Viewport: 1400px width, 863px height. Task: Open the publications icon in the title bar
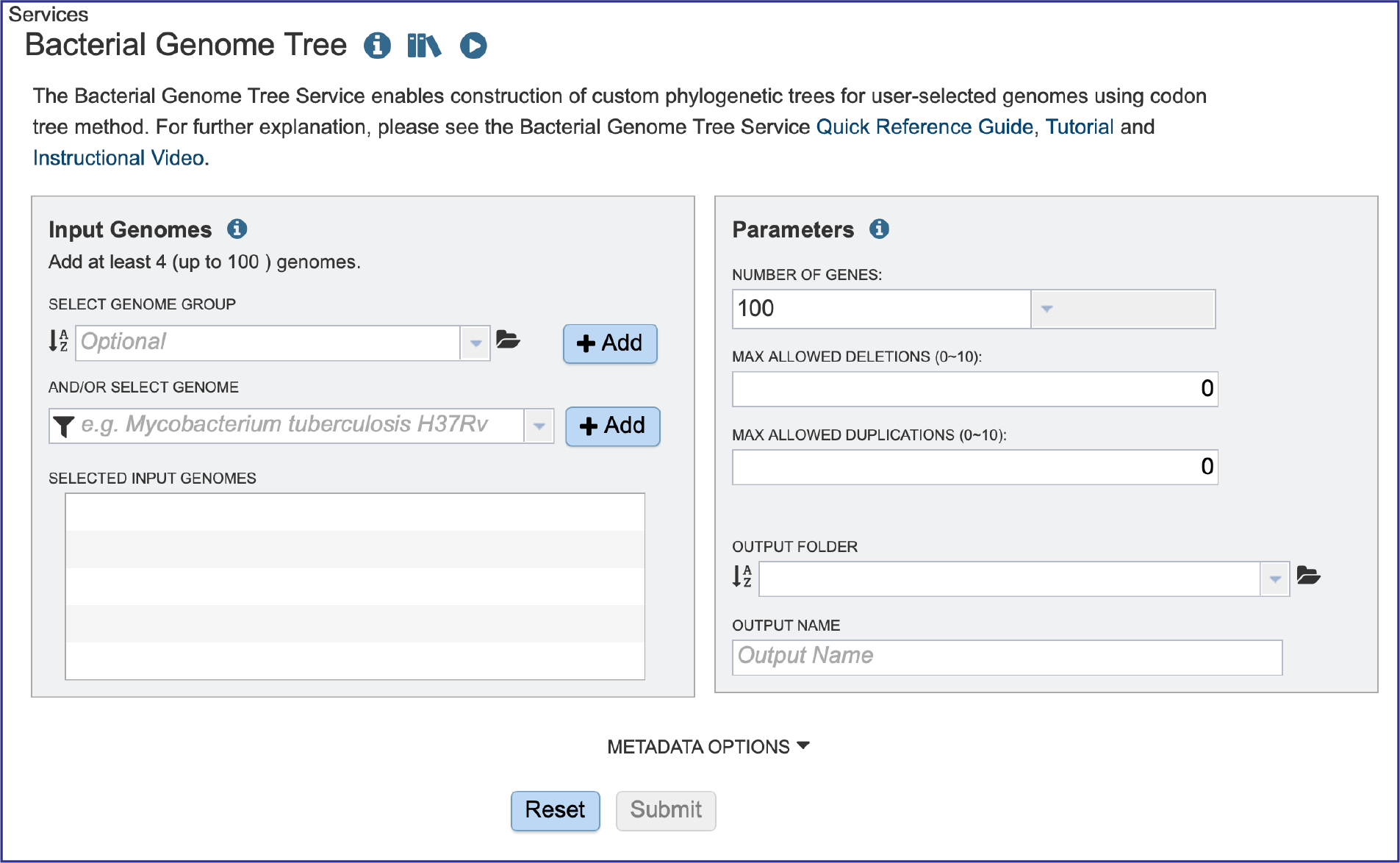click(424, 46)
